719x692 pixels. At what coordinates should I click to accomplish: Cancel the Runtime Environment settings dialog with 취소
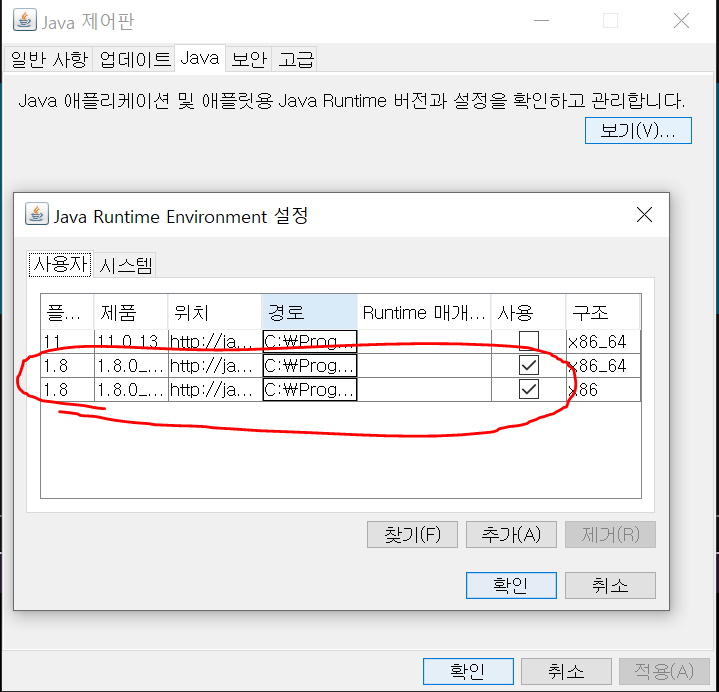pos(610,585)
